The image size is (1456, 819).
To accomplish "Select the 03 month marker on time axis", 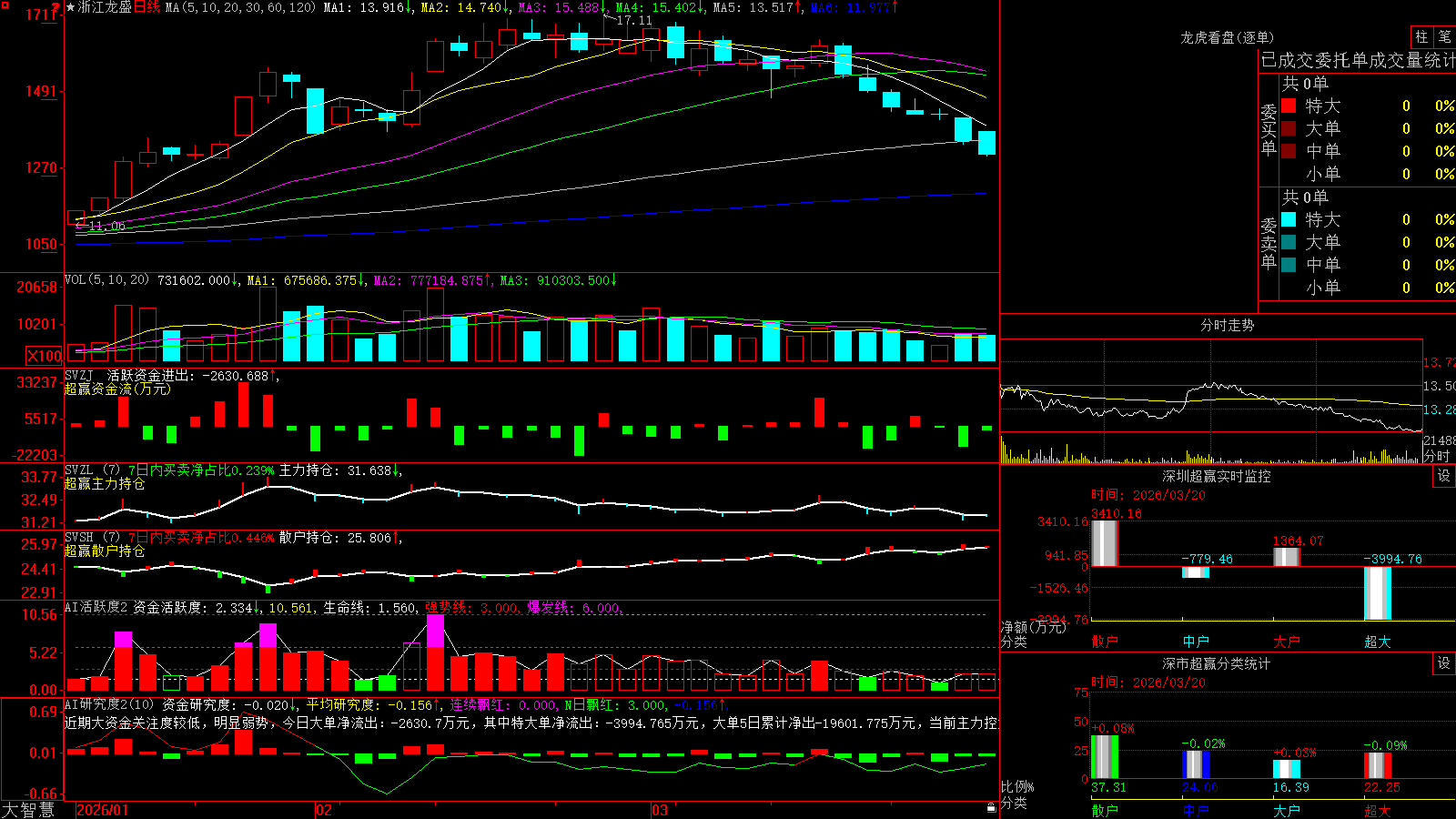I will point(660,810).
